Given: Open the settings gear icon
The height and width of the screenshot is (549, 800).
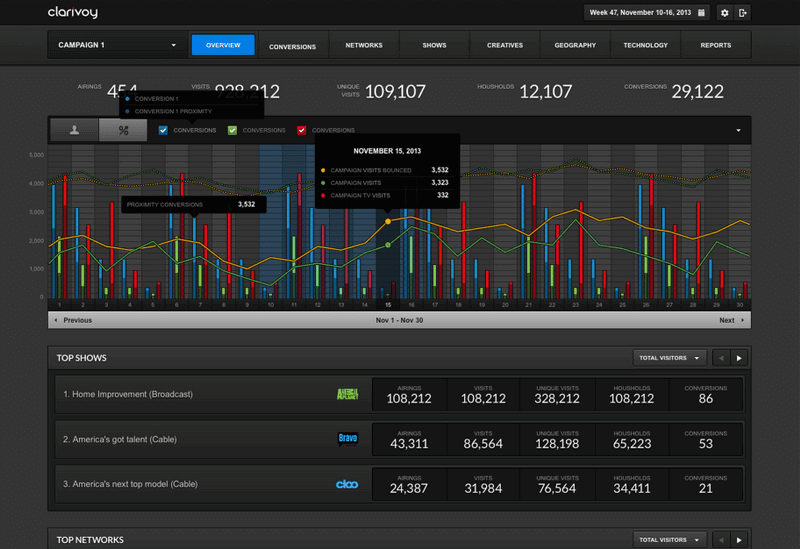Looking at the screenshot, I should click(724, 13).
